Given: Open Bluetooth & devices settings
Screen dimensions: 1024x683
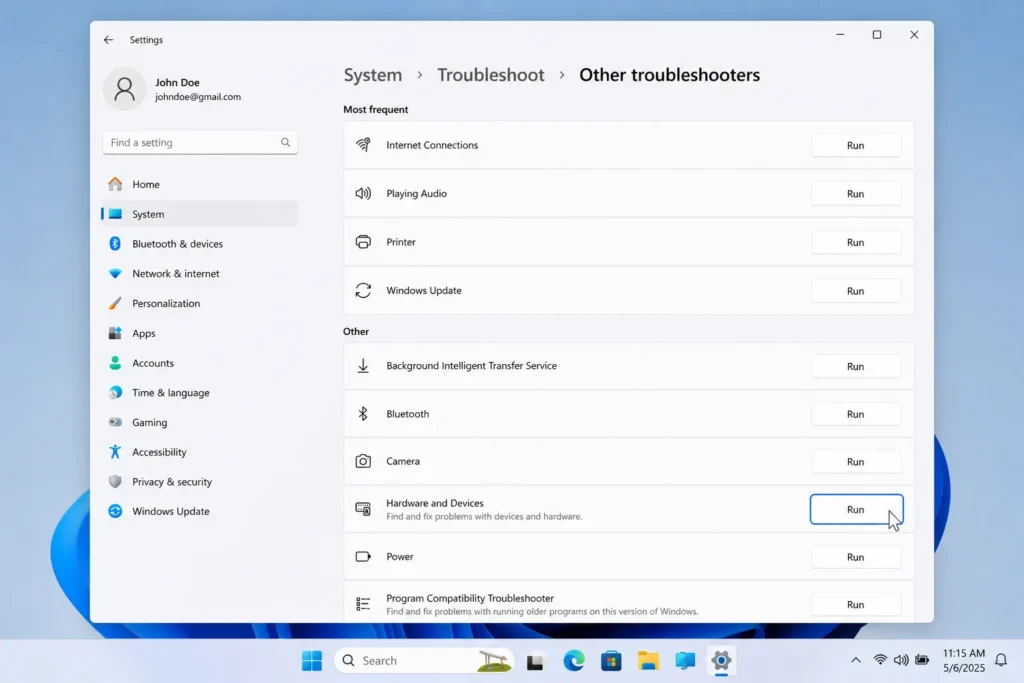Looking at the screenshot, I should 200,244.
